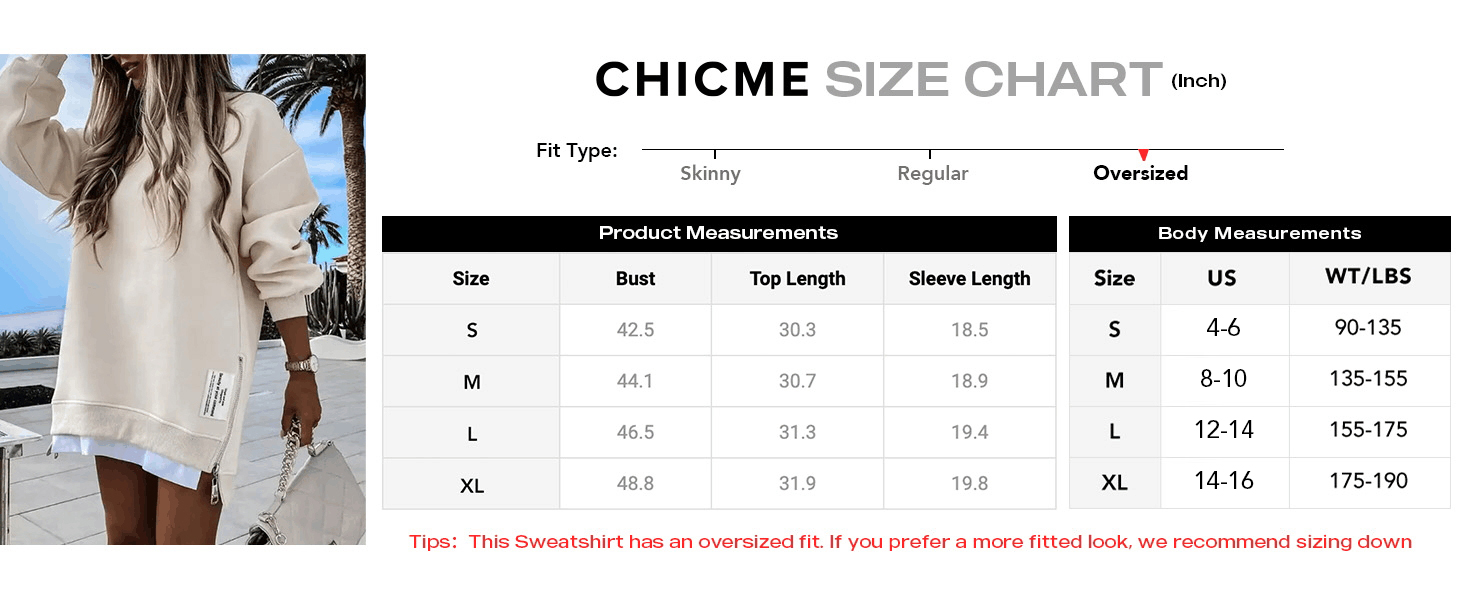Click the sweatshirt product photo
Screen dimensions: 1464x600
(183, 300)
